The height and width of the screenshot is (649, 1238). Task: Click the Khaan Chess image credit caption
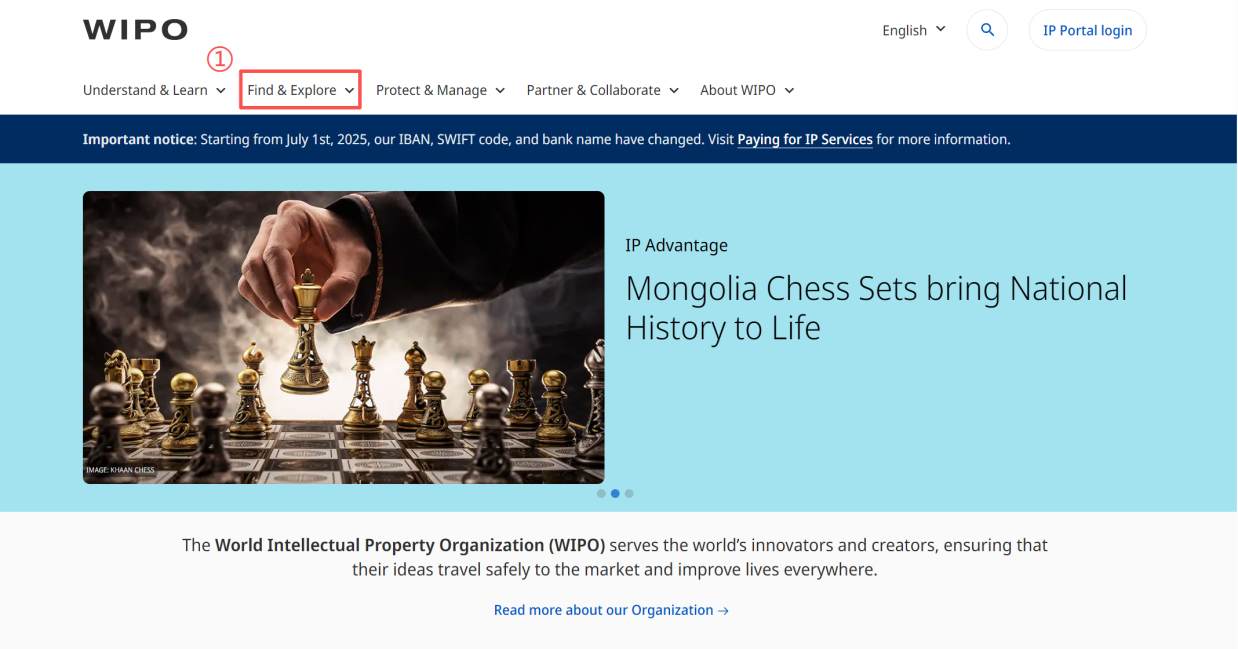pos(120,470)
